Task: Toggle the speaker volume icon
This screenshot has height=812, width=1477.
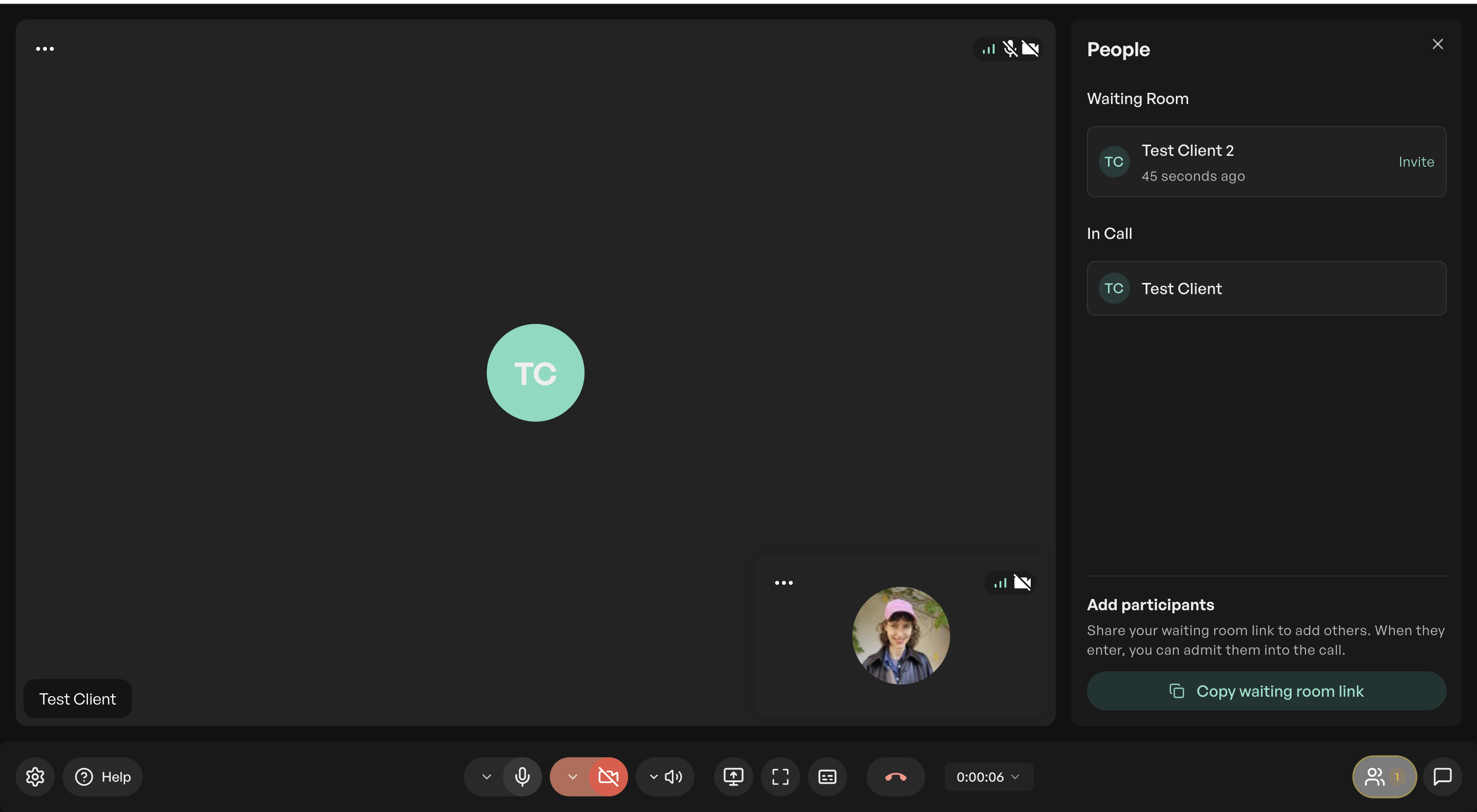Action: point(674,777)
